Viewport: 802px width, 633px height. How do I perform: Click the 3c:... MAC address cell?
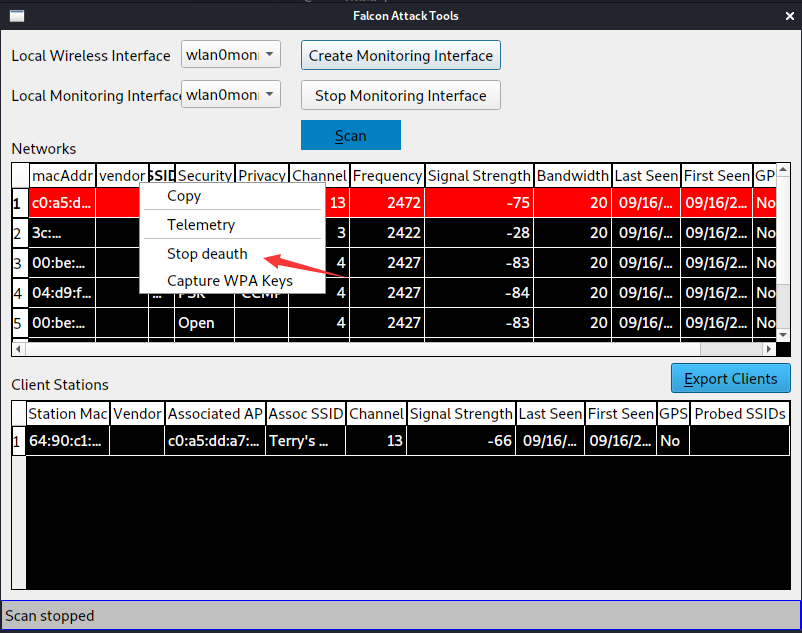click(62, 233)
